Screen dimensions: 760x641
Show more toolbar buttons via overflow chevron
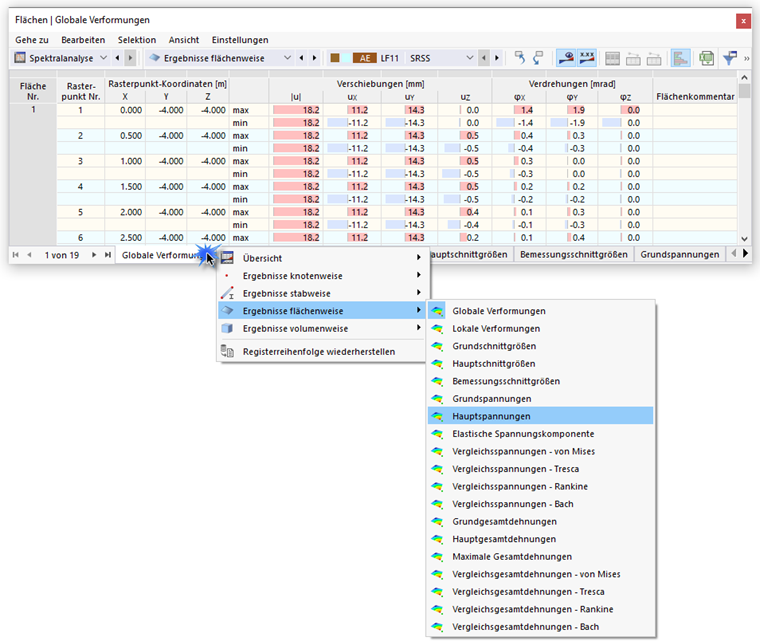tap(746, 59)
